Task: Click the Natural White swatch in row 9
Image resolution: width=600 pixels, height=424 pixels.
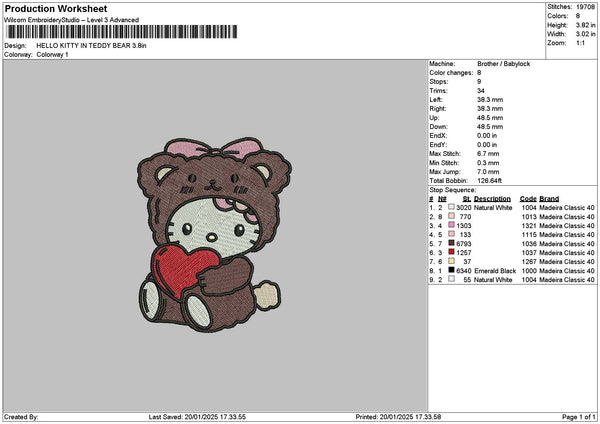Action: tap(452, 279)
